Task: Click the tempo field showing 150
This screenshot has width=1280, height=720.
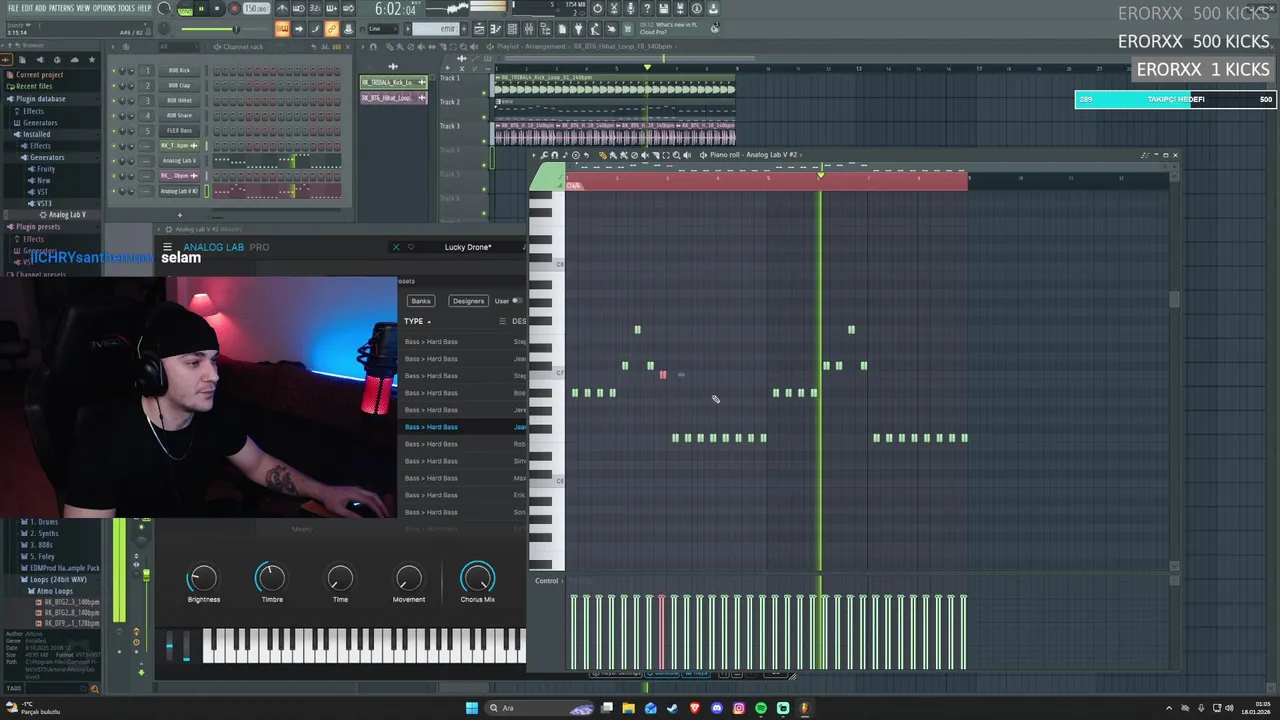Action: (x=256, y=9)
